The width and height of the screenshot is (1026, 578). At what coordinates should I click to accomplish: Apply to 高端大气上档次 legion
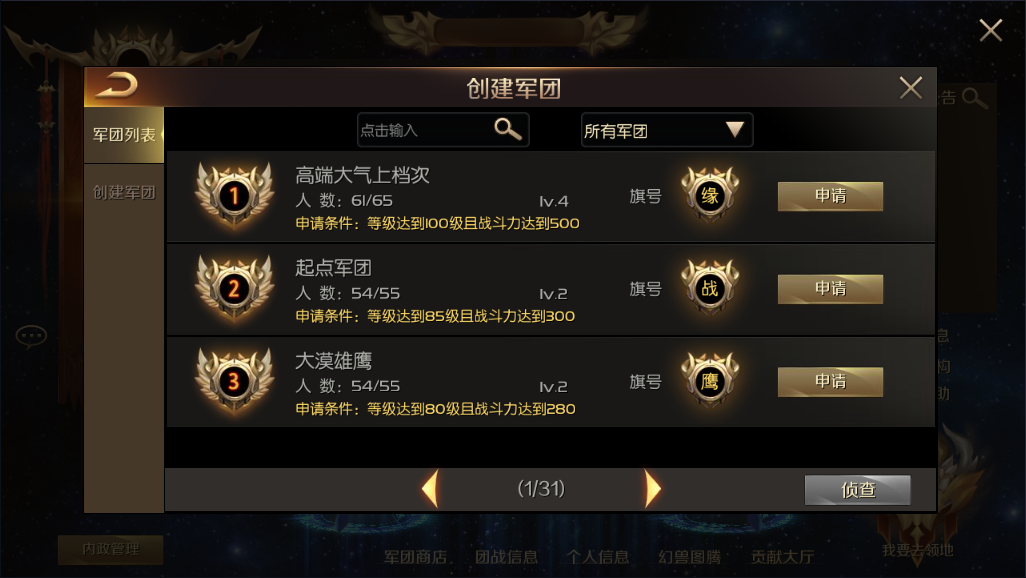point(830,196)
